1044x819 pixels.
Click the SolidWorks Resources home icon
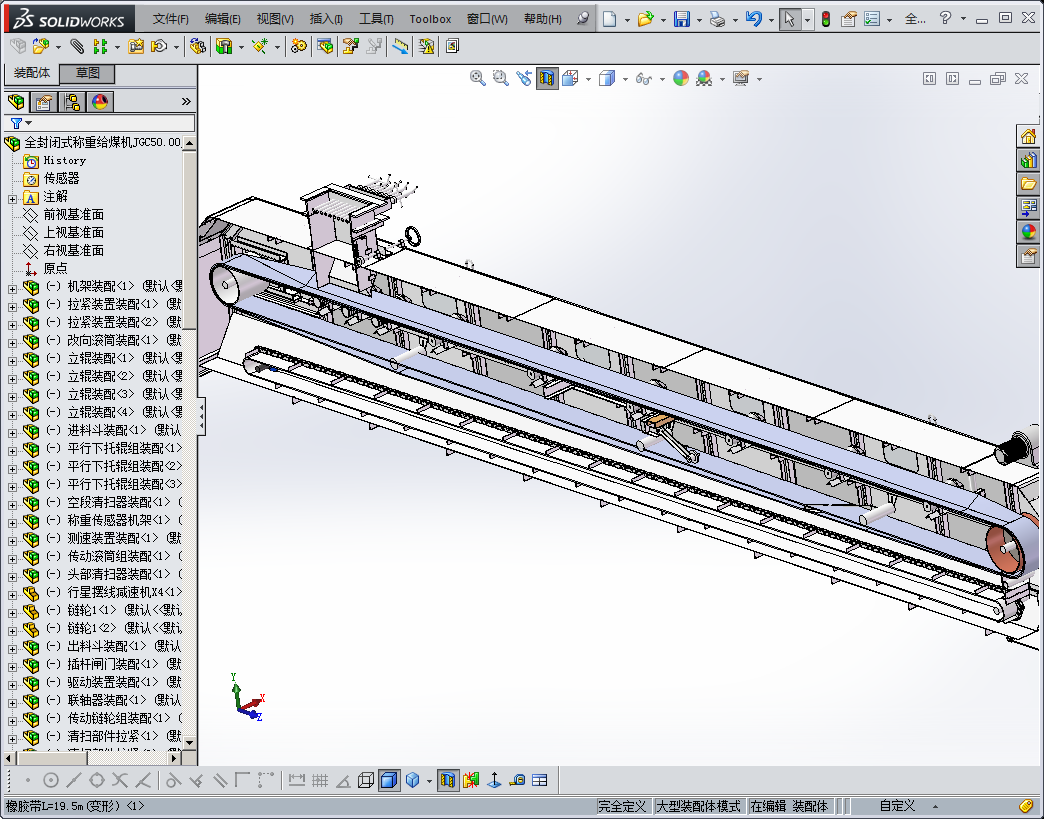pyautogui.click(x=1028, y=136)
